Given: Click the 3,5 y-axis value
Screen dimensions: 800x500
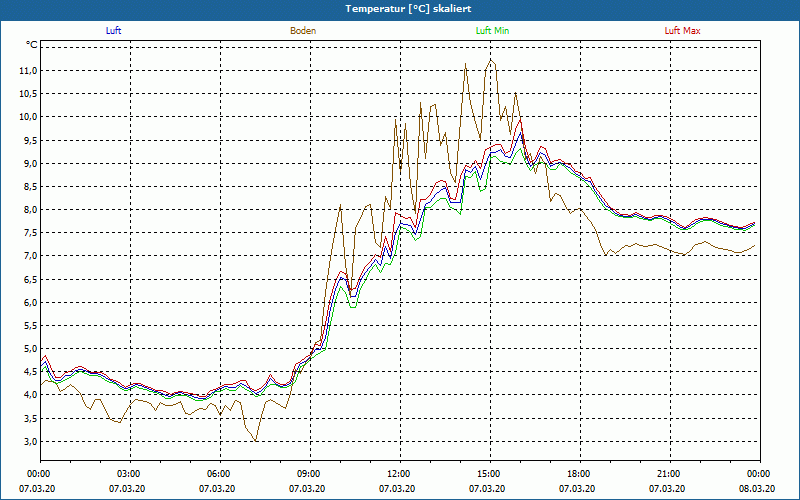Looking at the screenshot, I should point(30,418).
